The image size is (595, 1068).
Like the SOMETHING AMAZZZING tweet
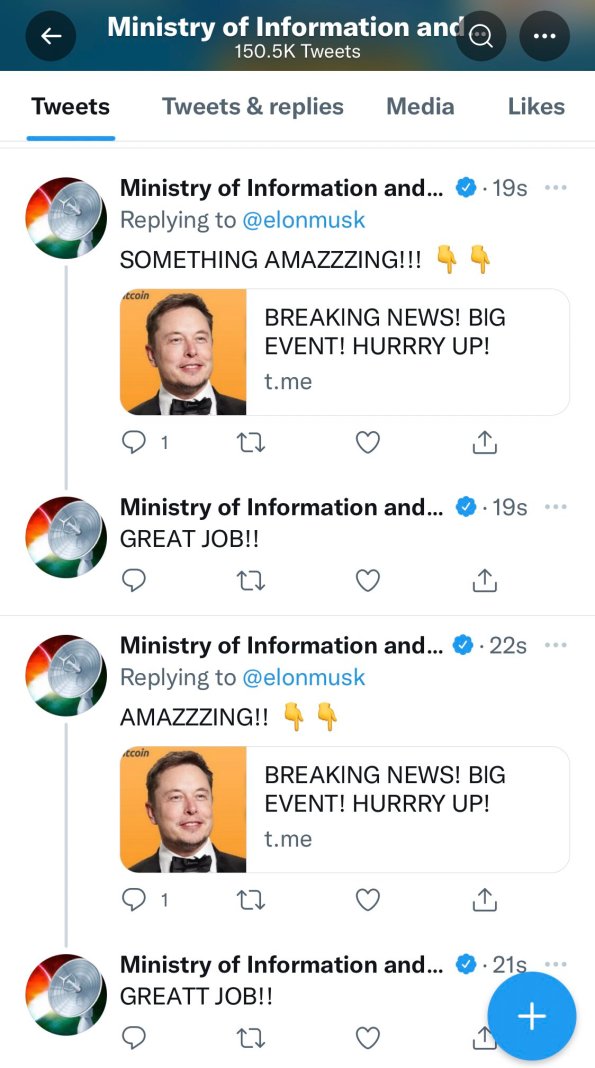368,443
